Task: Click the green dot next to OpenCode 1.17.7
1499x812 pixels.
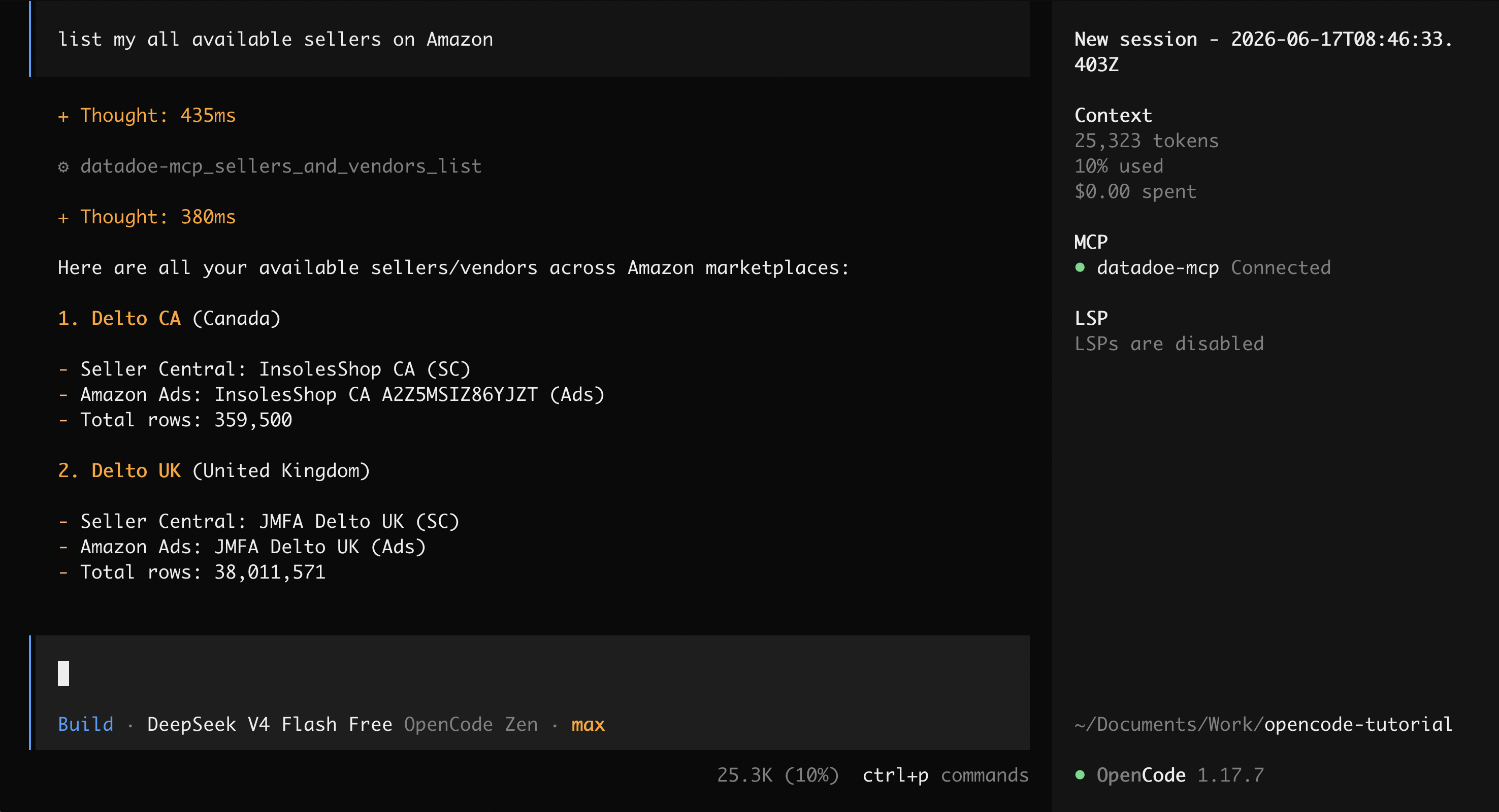Action: [1080, 775]
